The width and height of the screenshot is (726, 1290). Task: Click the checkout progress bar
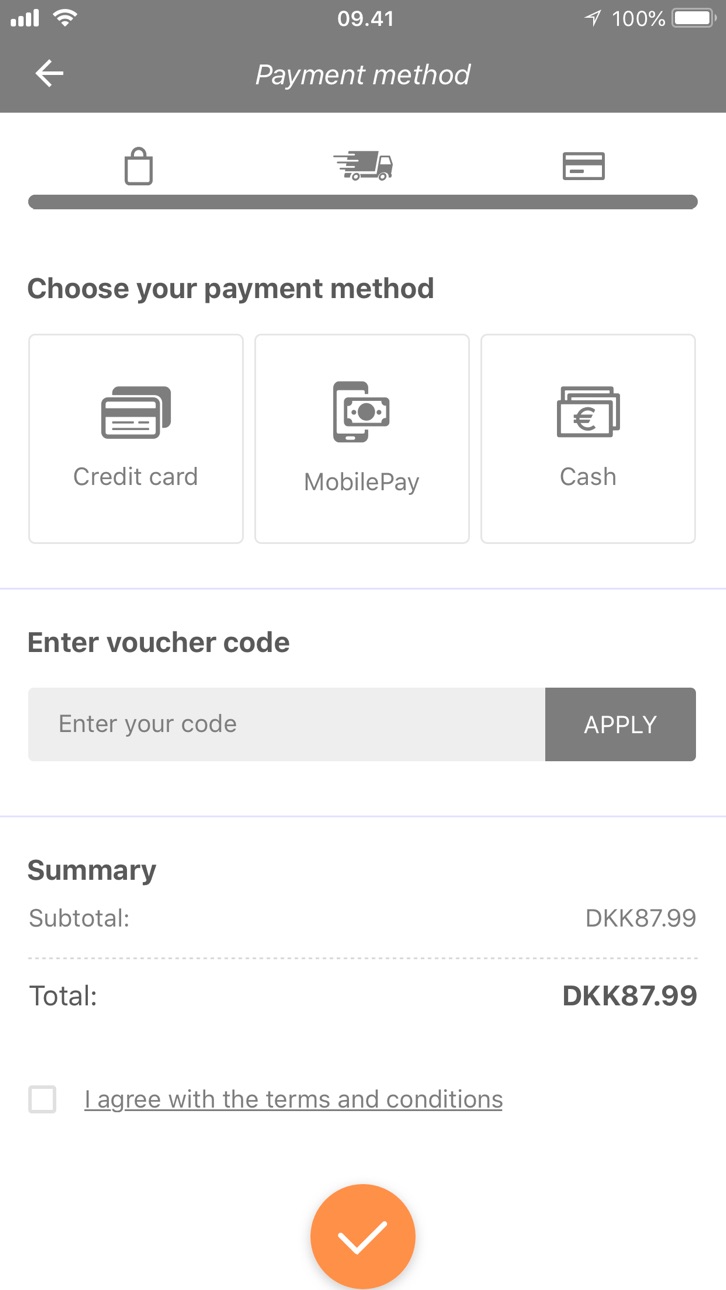[362, 202]
